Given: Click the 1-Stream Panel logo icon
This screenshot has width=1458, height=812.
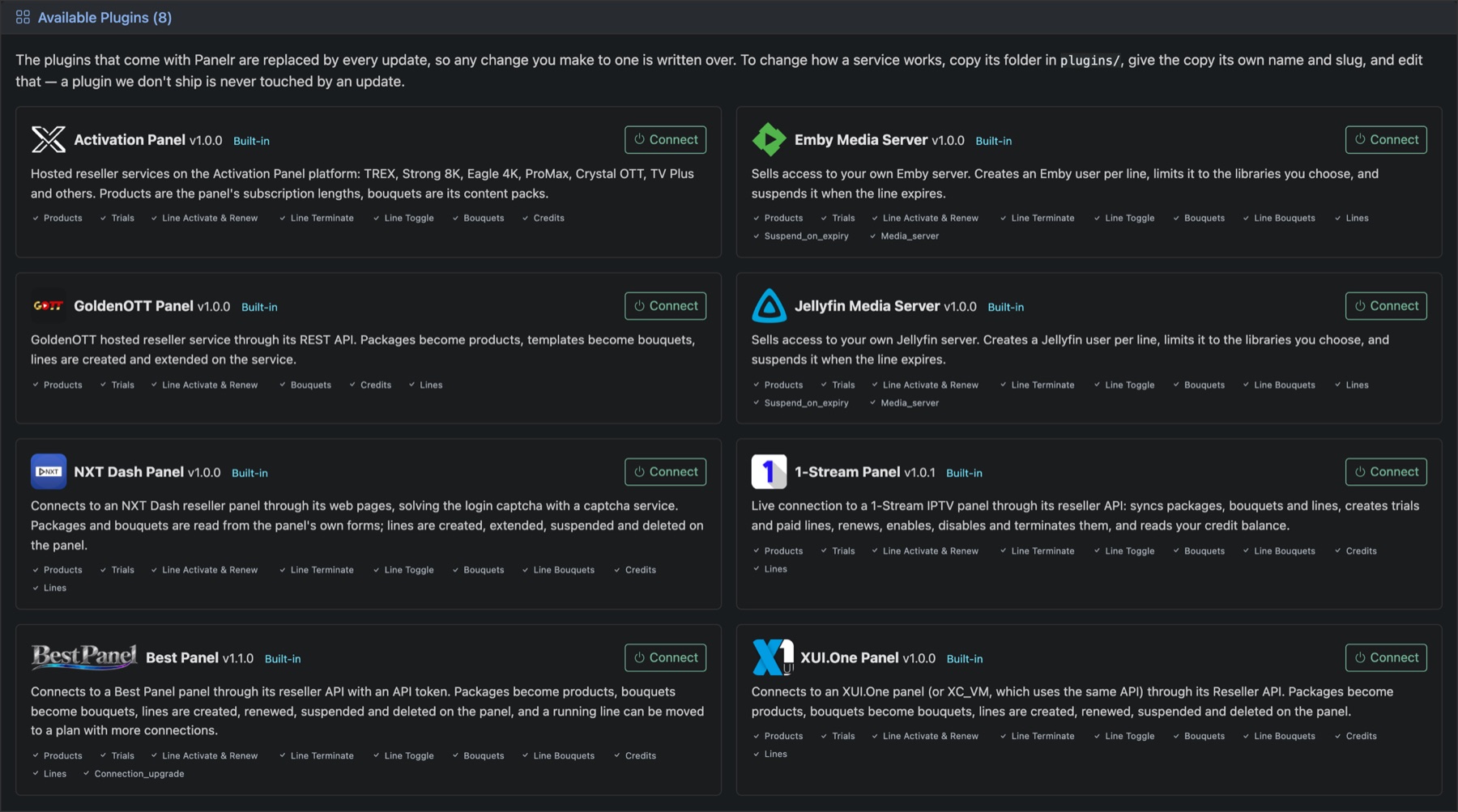Looking at the screenshot, I should coord(769,471).
